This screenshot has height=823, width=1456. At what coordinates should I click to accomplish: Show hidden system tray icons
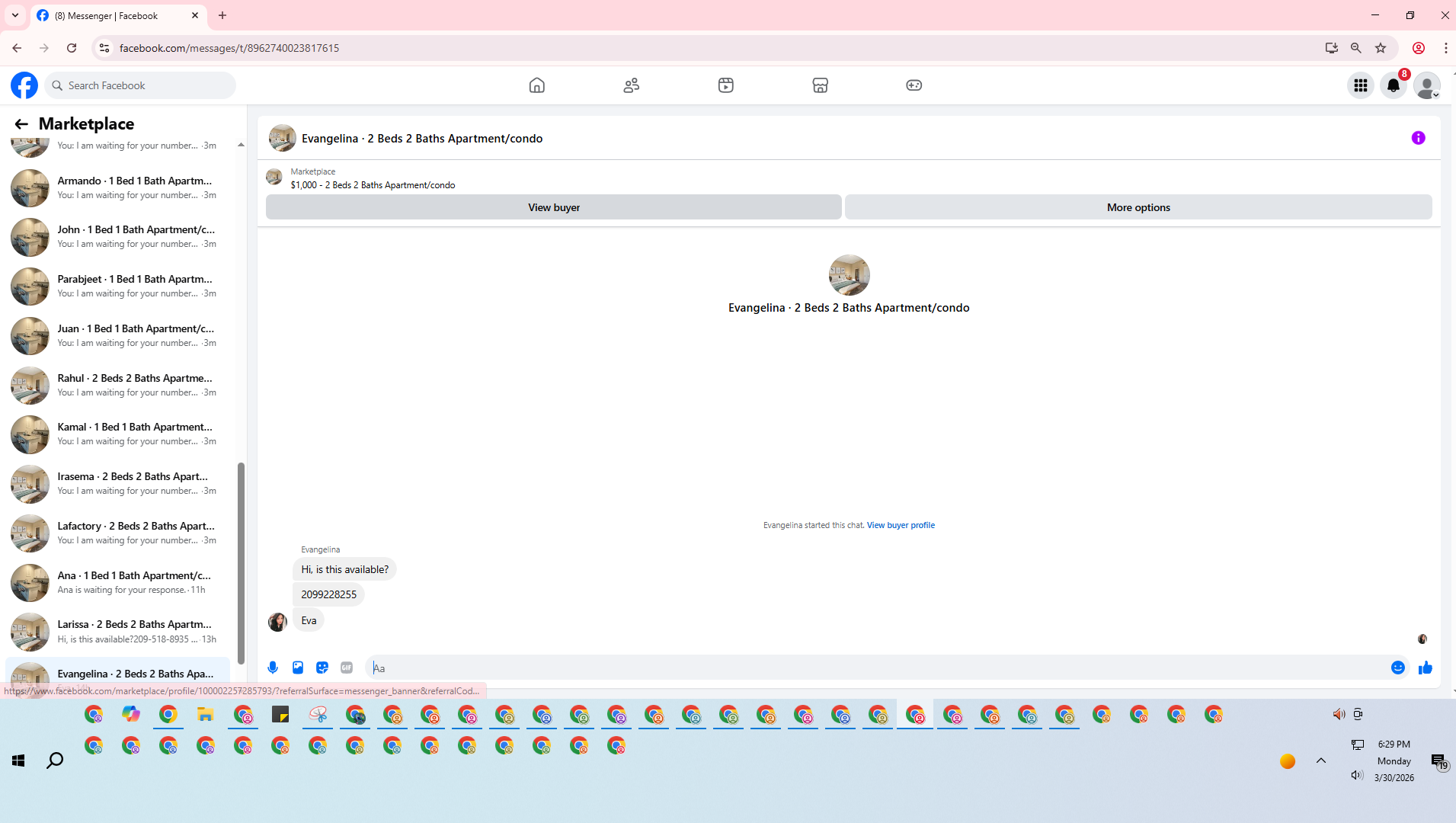coord(1321,761)
